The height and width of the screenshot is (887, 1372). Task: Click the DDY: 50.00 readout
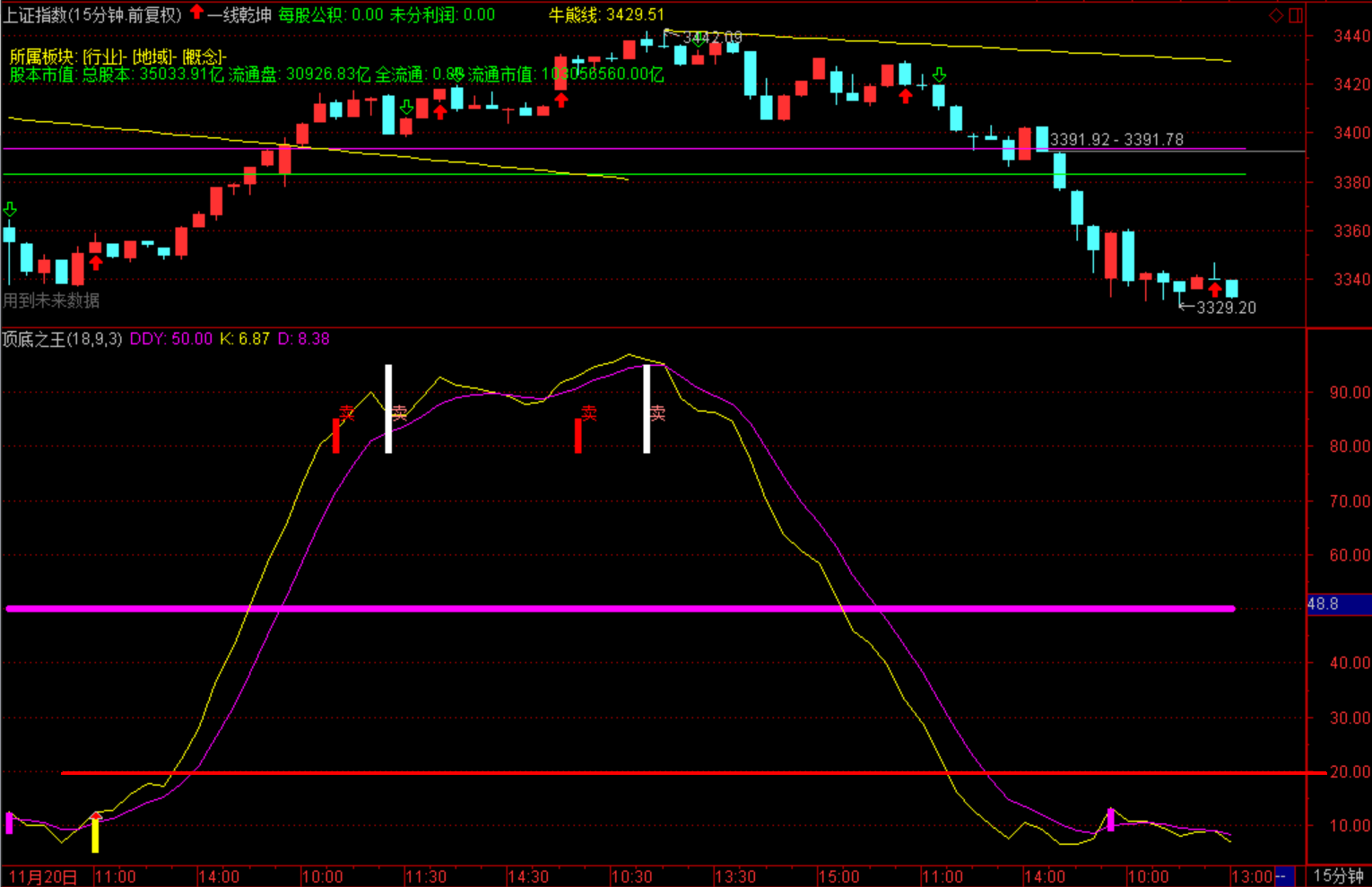click(171, 339)
